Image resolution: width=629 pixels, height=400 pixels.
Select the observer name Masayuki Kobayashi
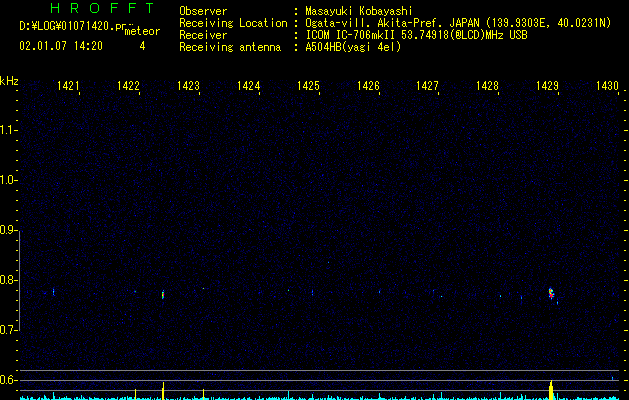click(x=359, y=11)
